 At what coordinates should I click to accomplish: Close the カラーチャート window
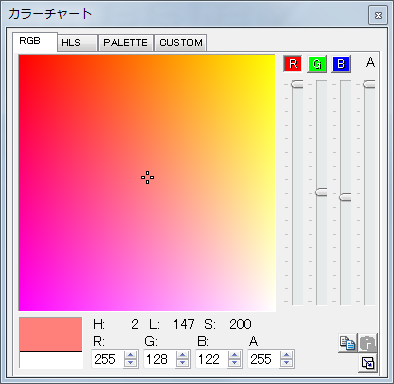tap(378, 15)
